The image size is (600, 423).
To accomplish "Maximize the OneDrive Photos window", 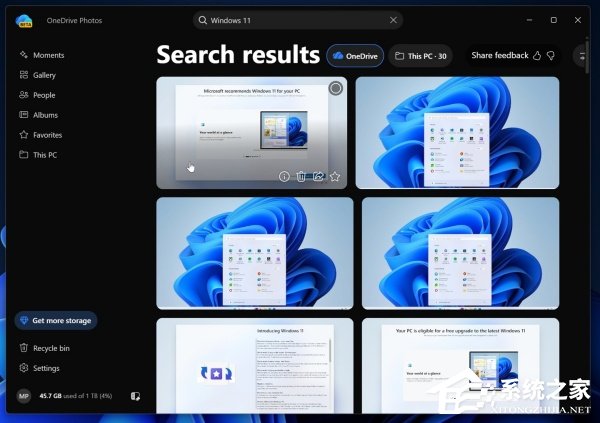I will 554,20.
